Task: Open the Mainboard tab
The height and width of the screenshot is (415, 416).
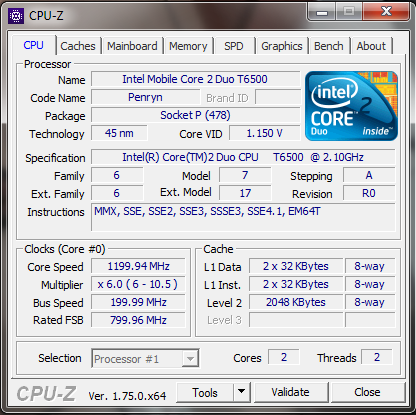Action: [132, 46]
